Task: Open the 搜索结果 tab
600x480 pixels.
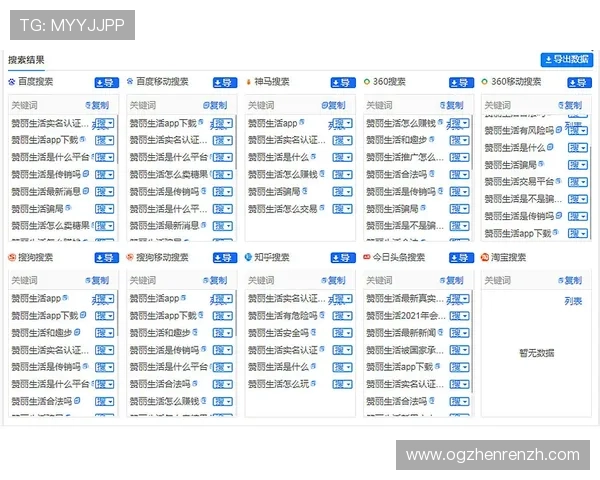Action: click(x=26, y=60)
